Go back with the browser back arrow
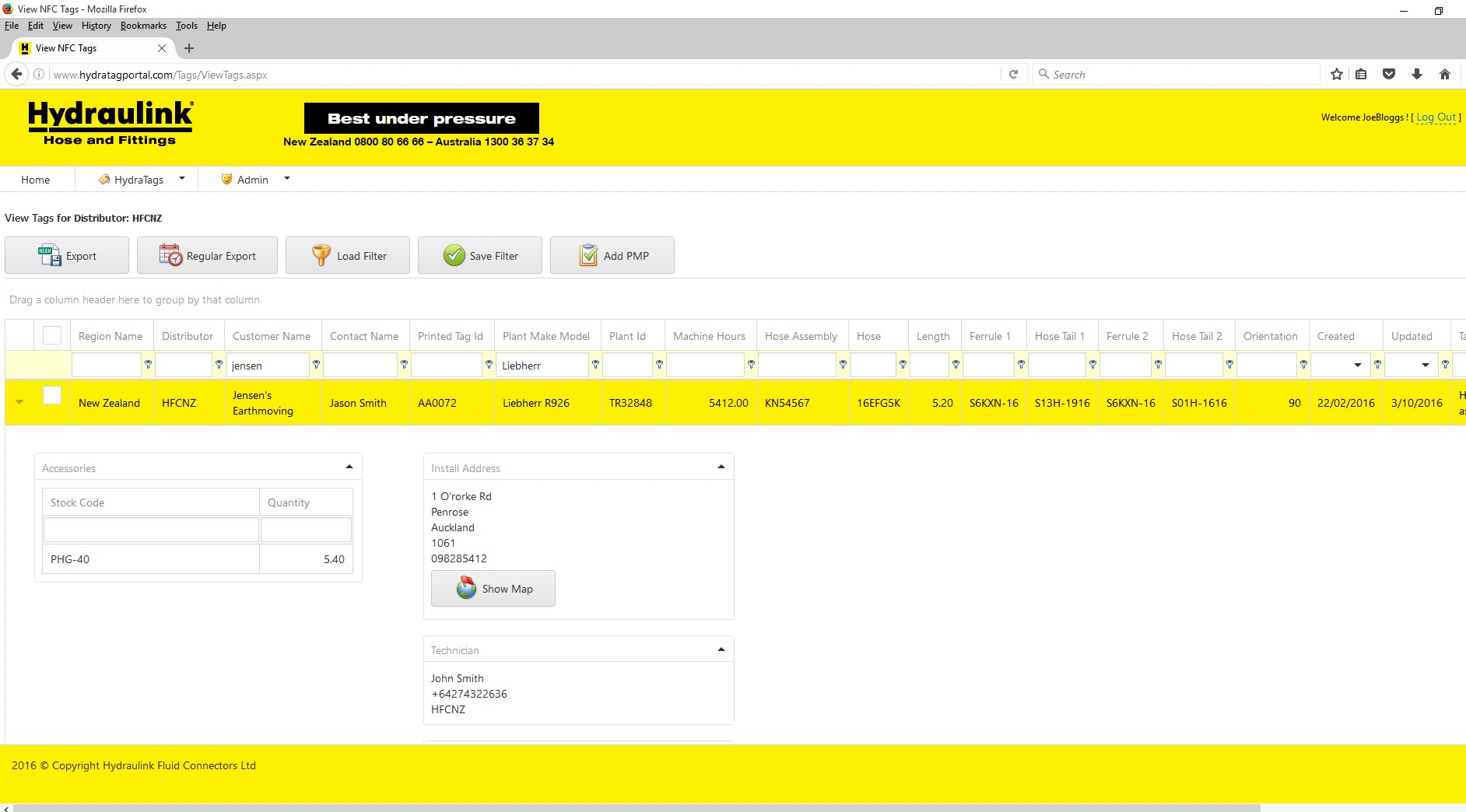Screen dimensions: 1466x812 pyautogui.click(x=16, y=75)
